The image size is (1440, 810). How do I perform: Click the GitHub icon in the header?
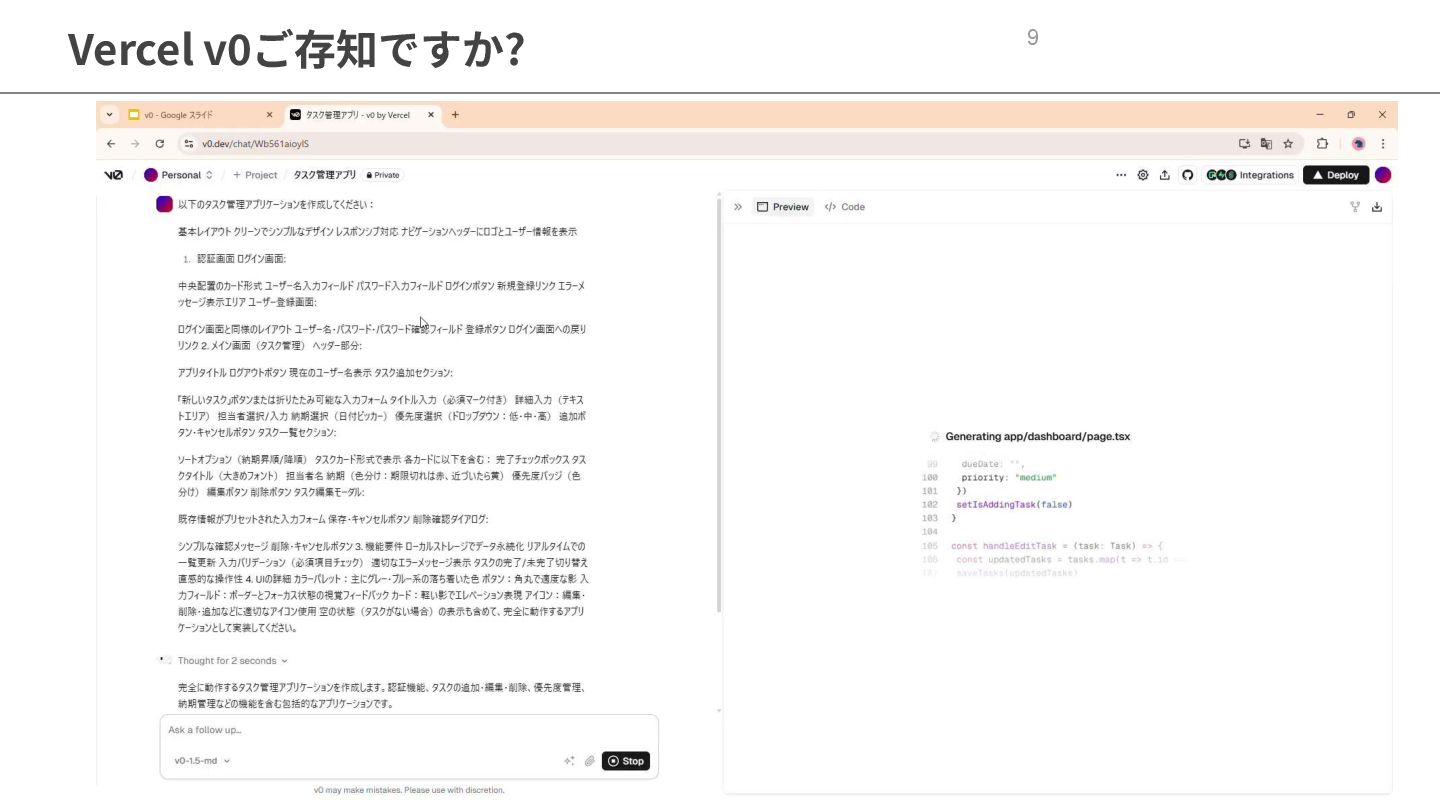click(x=1188, y=175)
